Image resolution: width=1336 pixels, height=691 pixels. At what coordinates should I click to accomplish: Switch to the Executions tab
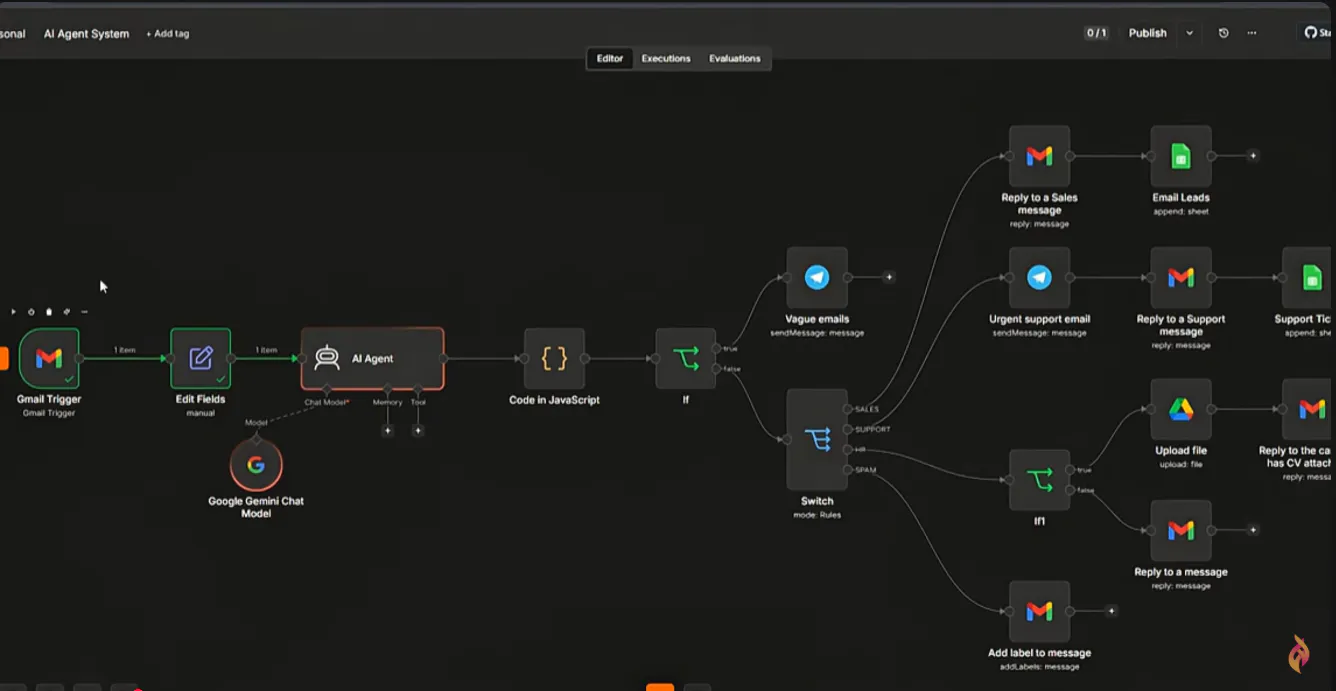(x=666, y=59)
